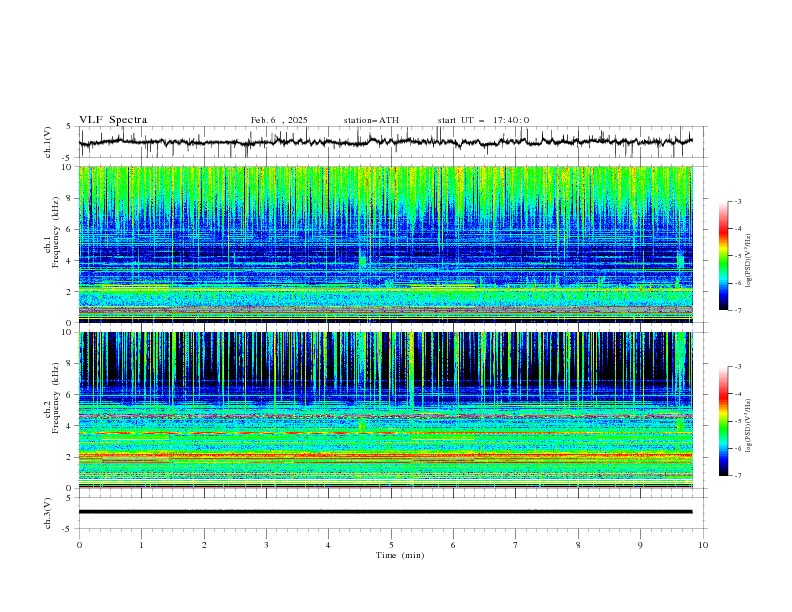Viewport: 792px width, 612px height.
Task: Click the upper 'log(PSD)(V²/Hz)' colorbar label
Action: point(749,261)
